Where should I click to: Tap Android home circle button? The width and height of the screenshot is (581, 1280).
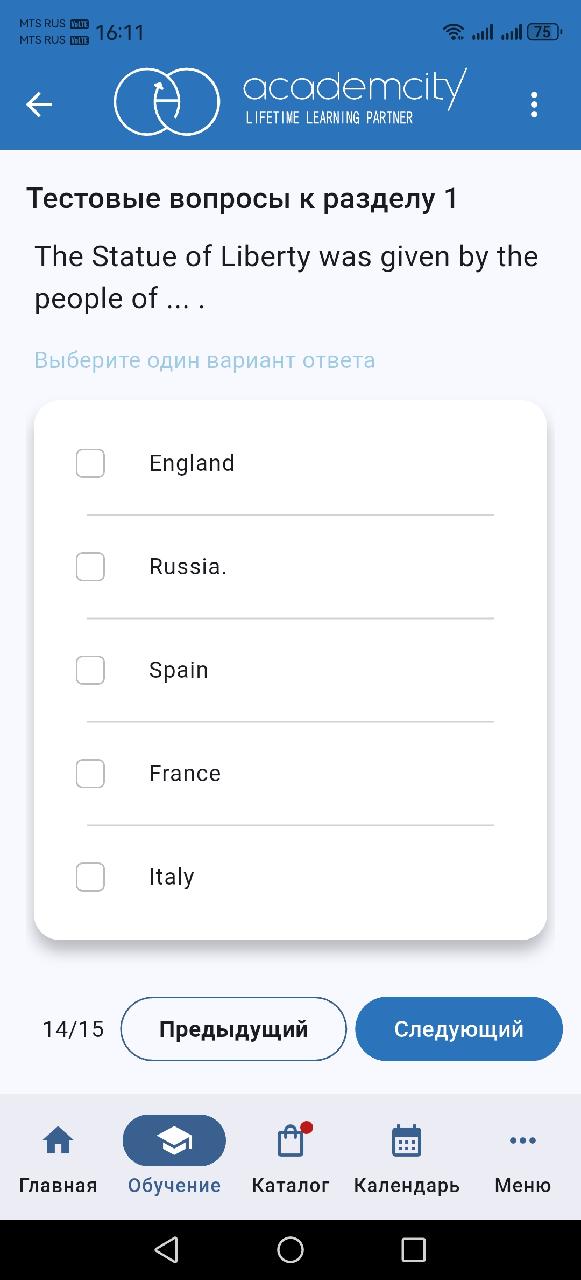(x=291, y=1249)
